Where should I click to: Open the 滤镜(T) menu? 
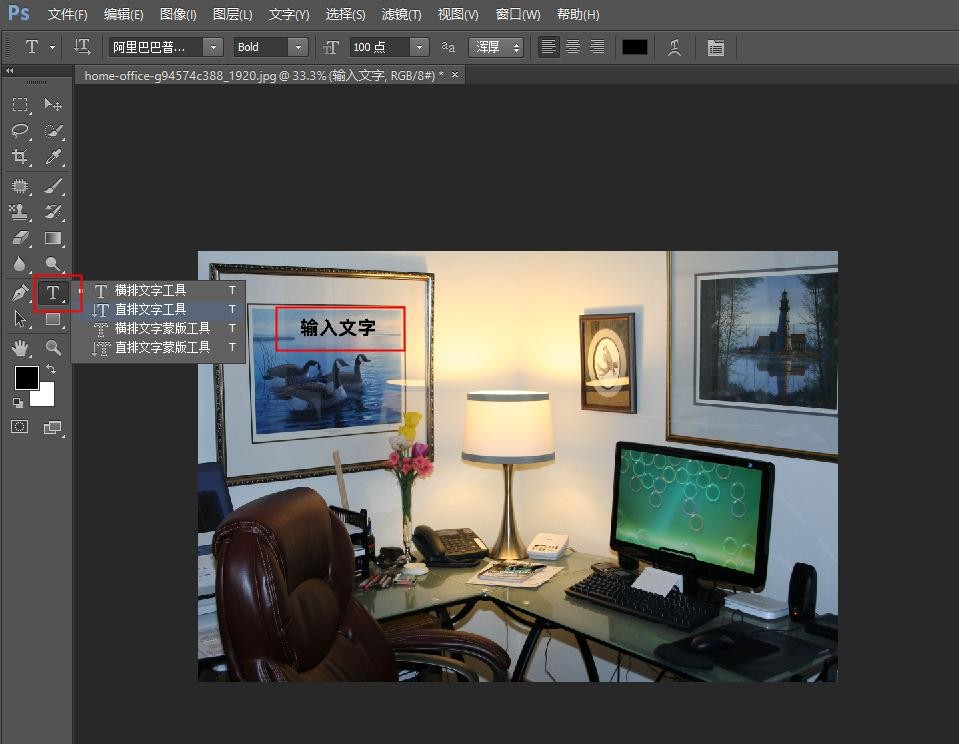[402, 15]
